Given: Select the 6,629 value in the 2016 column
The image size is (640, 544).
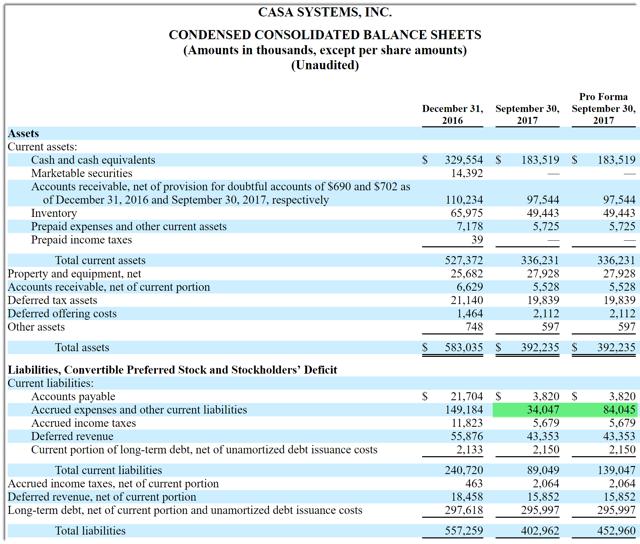Looking at the screenshot, I should click(x=469, y=287).
